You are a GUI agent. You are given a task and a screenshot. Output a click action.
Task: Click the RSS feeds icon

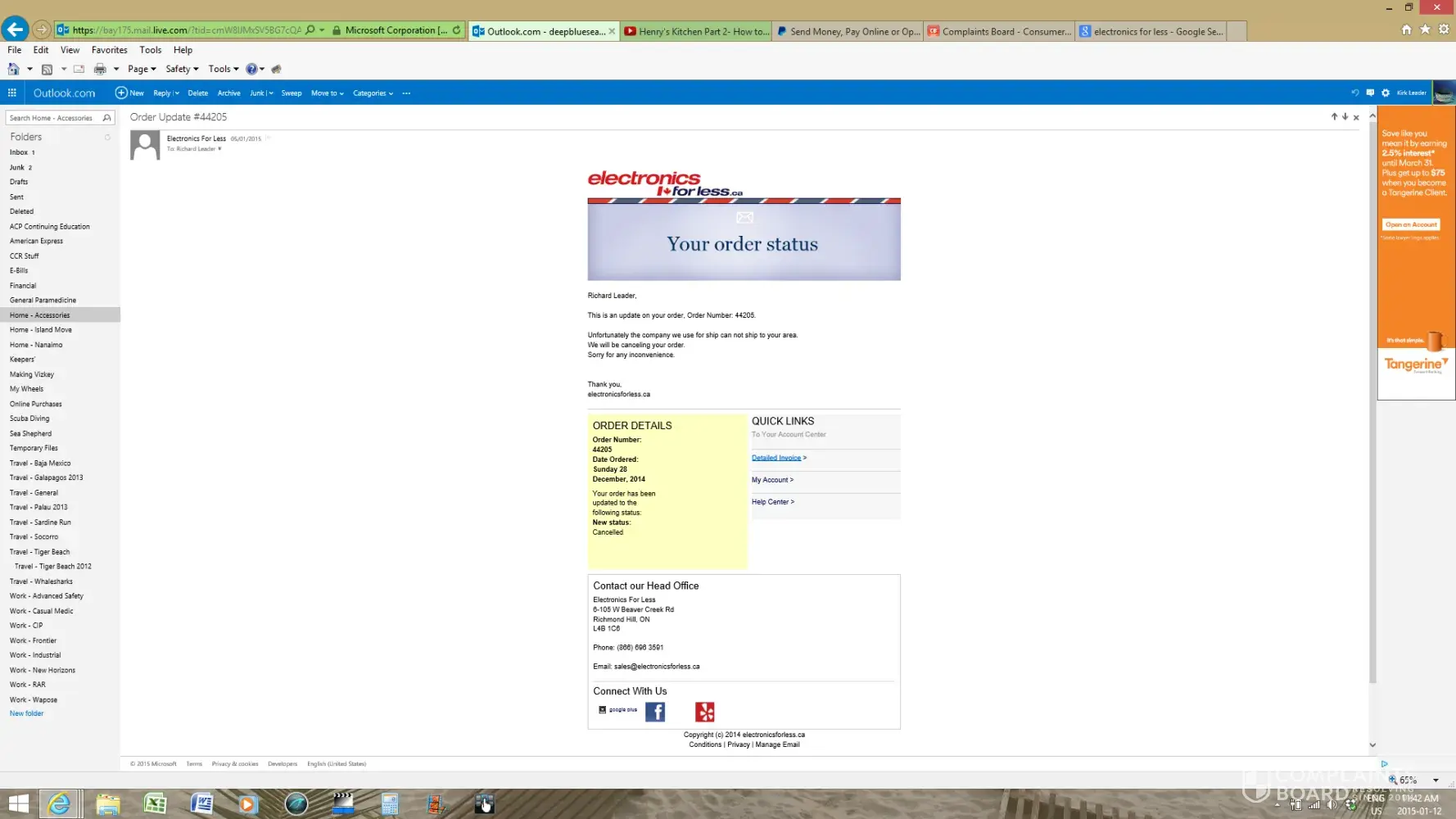47,70
